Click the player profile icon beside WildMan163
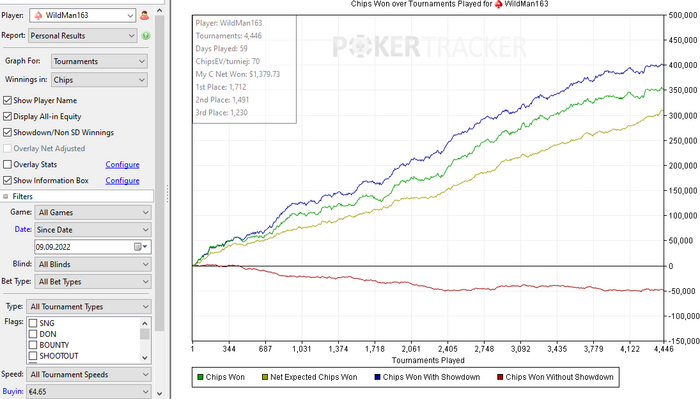This screenshot has height=399, width=700. pyautogui.click(x=144, y=16)
